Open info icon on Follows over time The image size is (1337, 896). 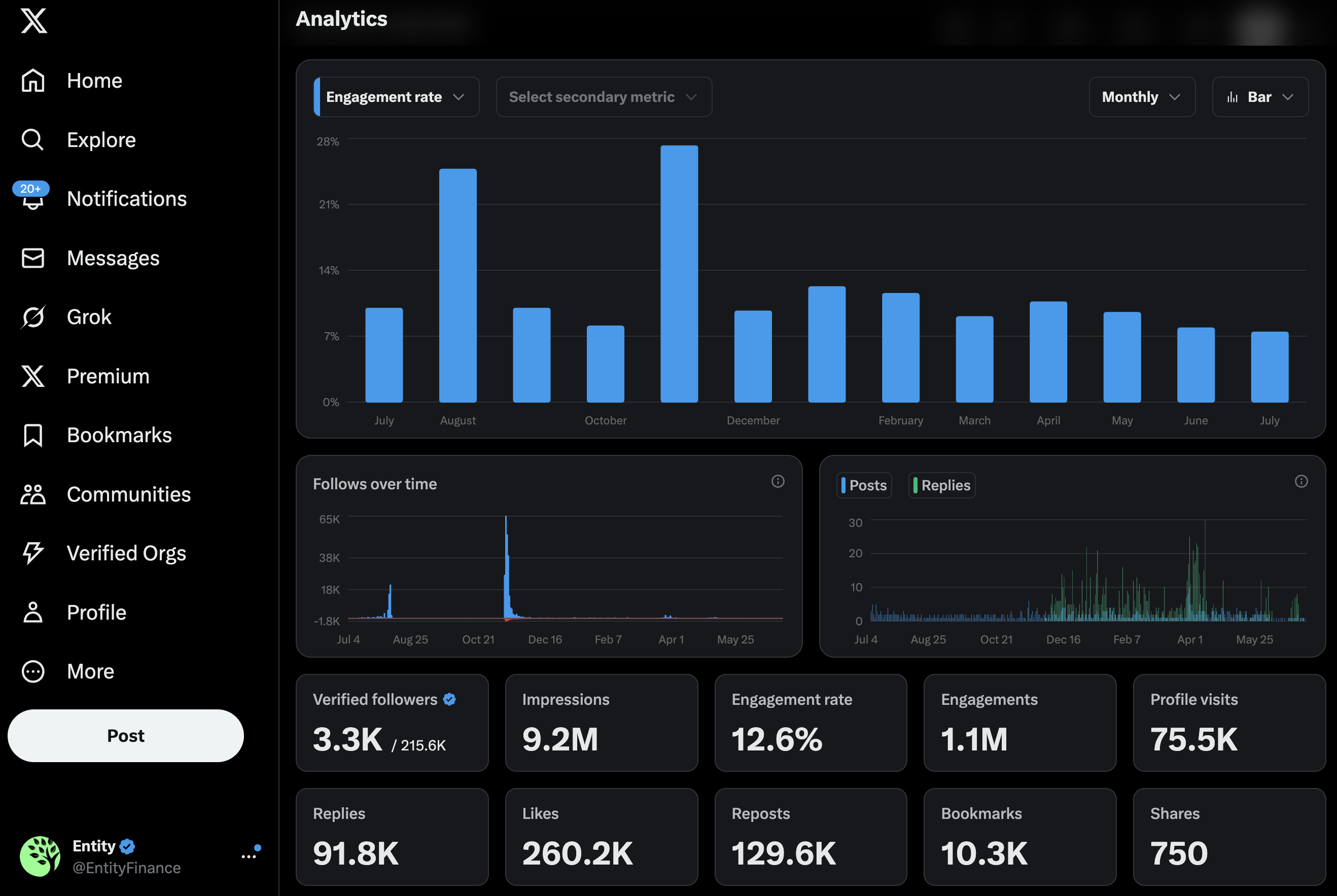pos(778,481)
